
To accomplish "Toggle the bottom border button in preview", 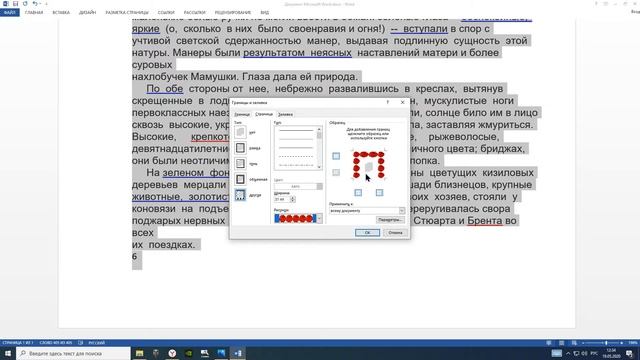I will point(336,172).
